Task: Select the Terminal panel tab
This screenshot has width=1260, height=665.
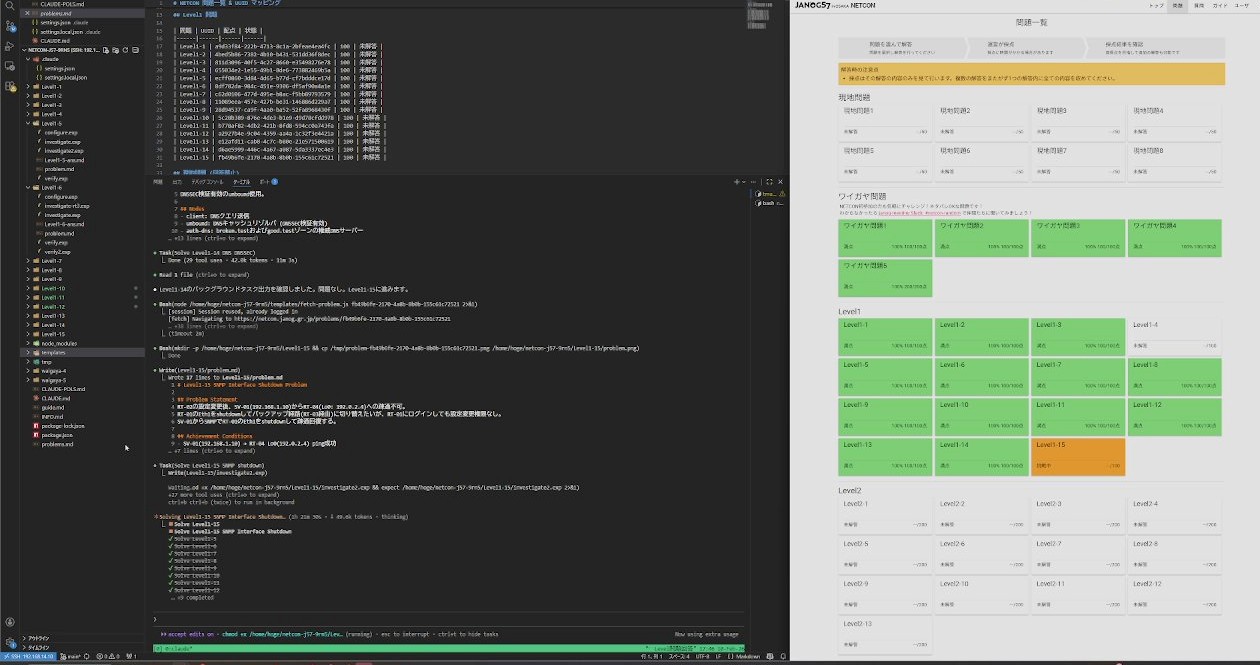Action: pos(241,182)
